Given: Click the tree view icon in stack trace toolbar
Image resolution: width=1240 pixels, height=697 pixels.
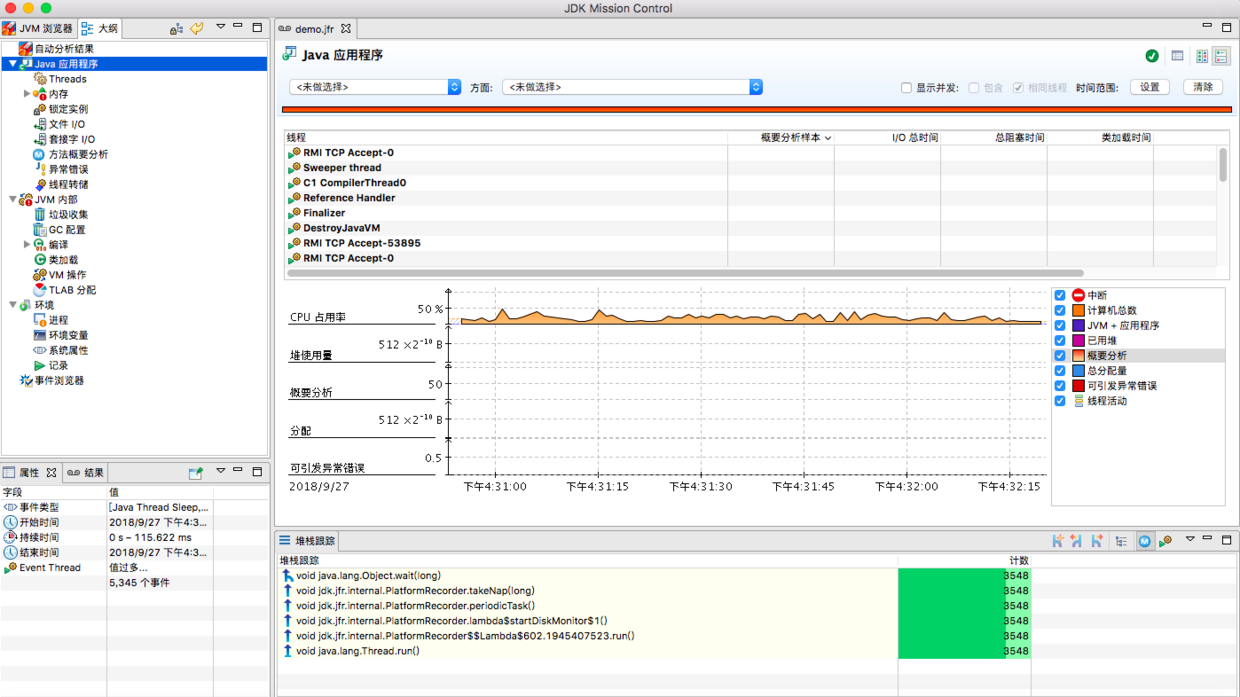Looking at the screenshot, I should (x=1121, y=541).
